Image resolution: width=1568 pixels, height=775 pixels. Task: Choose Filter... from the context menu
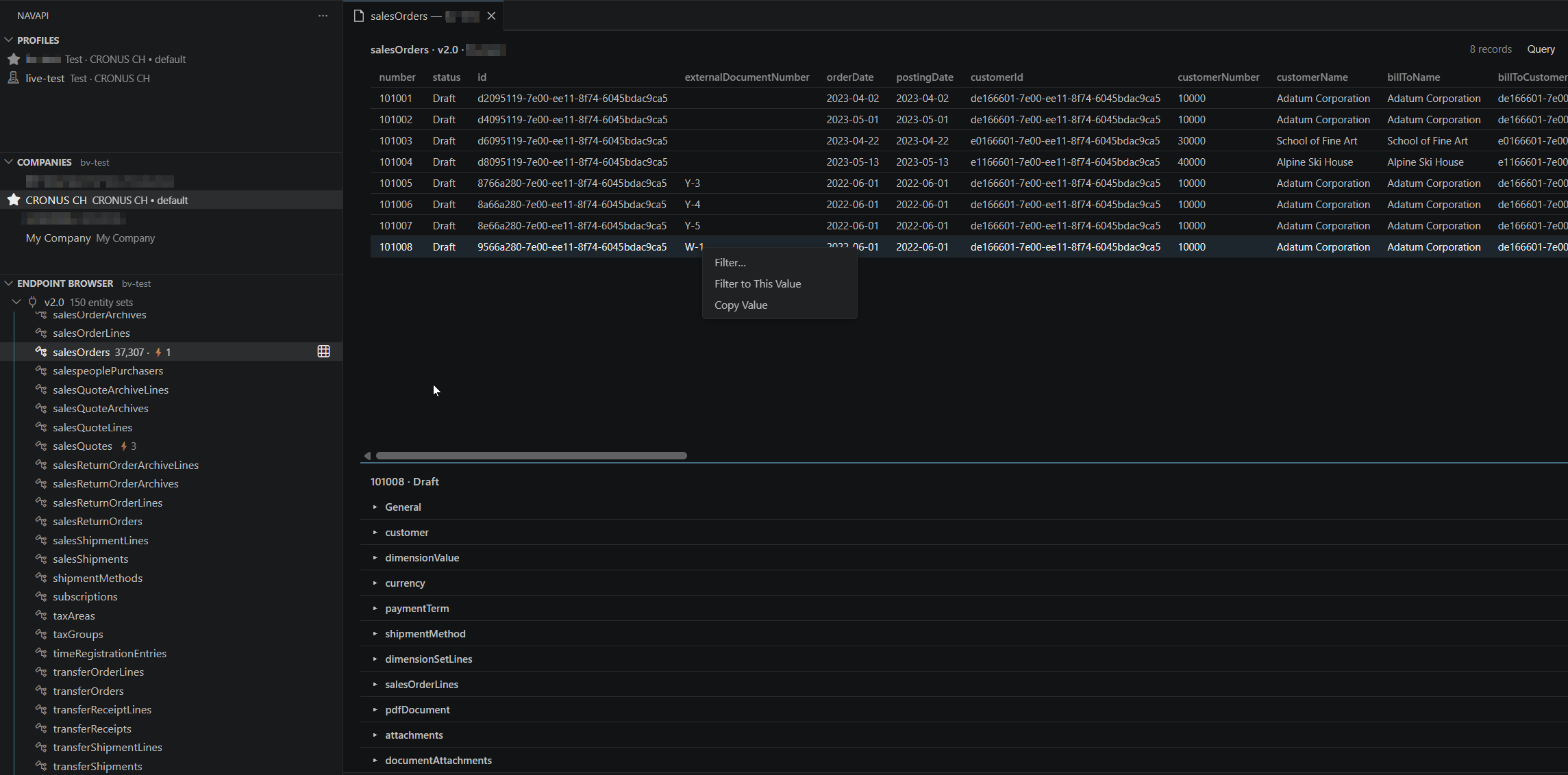click(780, 262)
